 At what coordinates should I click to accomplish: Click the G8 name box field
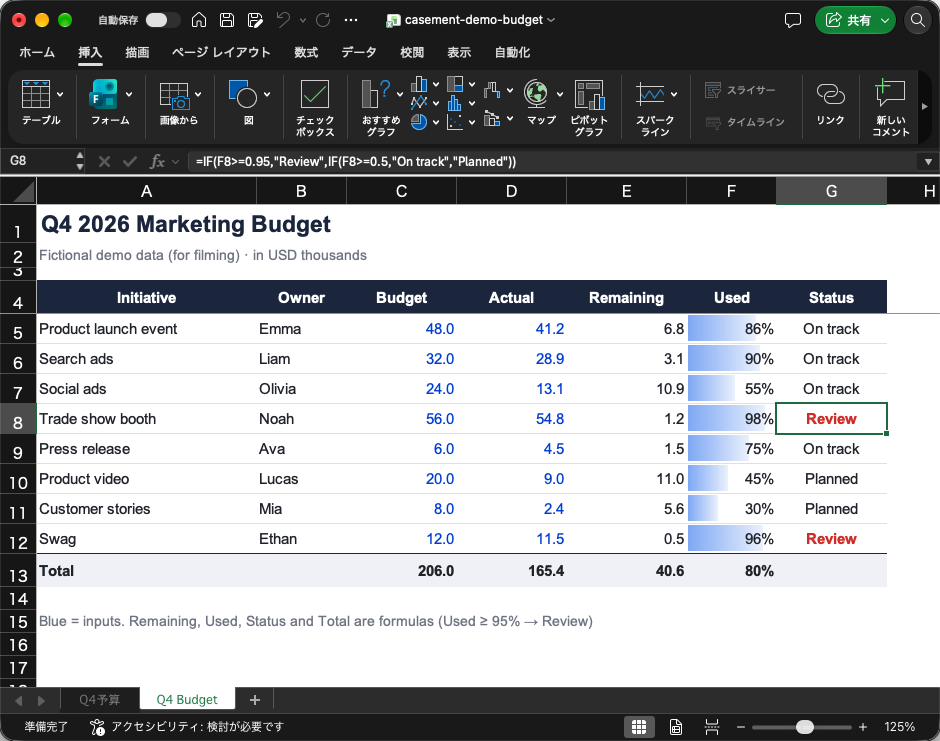tap(39, 161)
